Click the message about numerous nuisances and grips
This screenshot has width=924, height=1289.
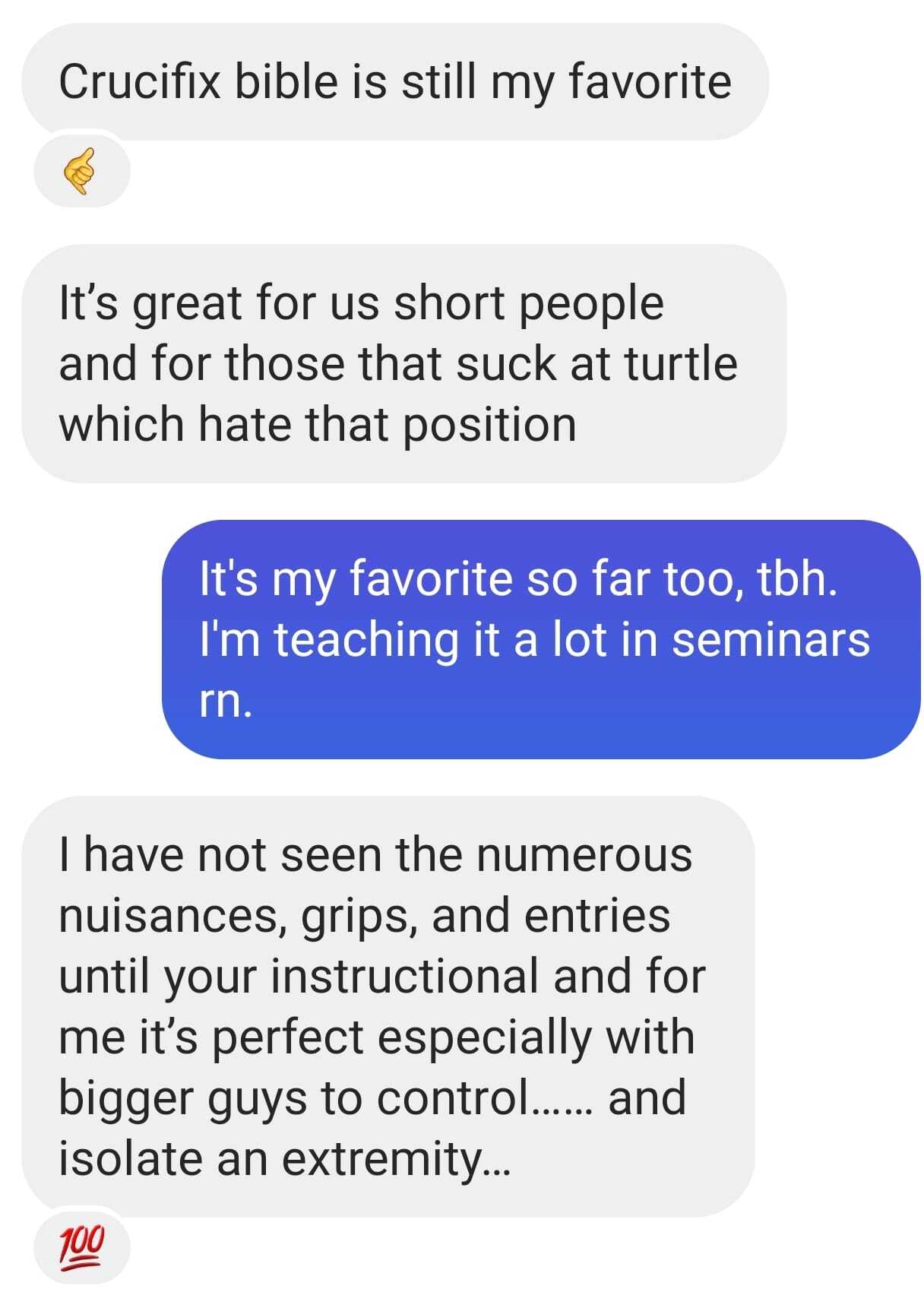coord(388,1006)
